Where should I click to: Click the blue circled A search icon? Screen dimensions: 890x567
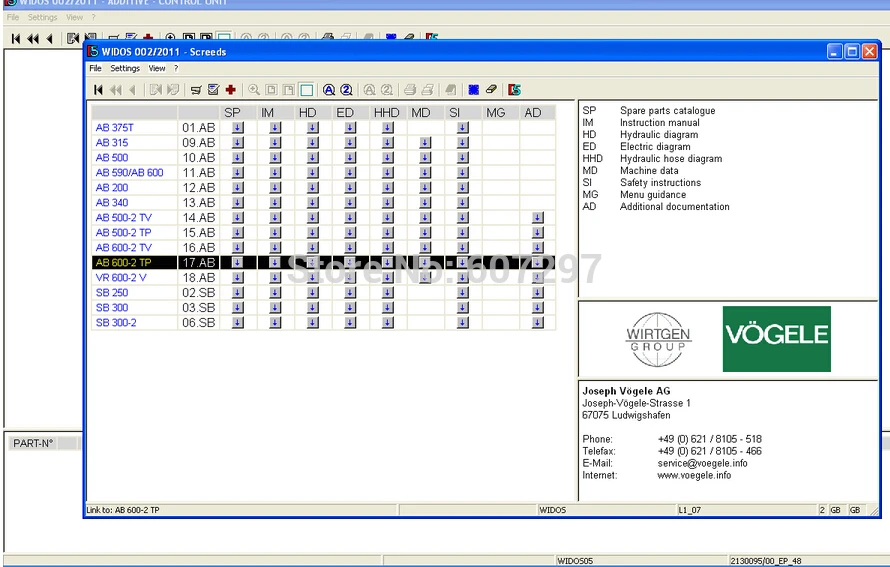point(329,90)
